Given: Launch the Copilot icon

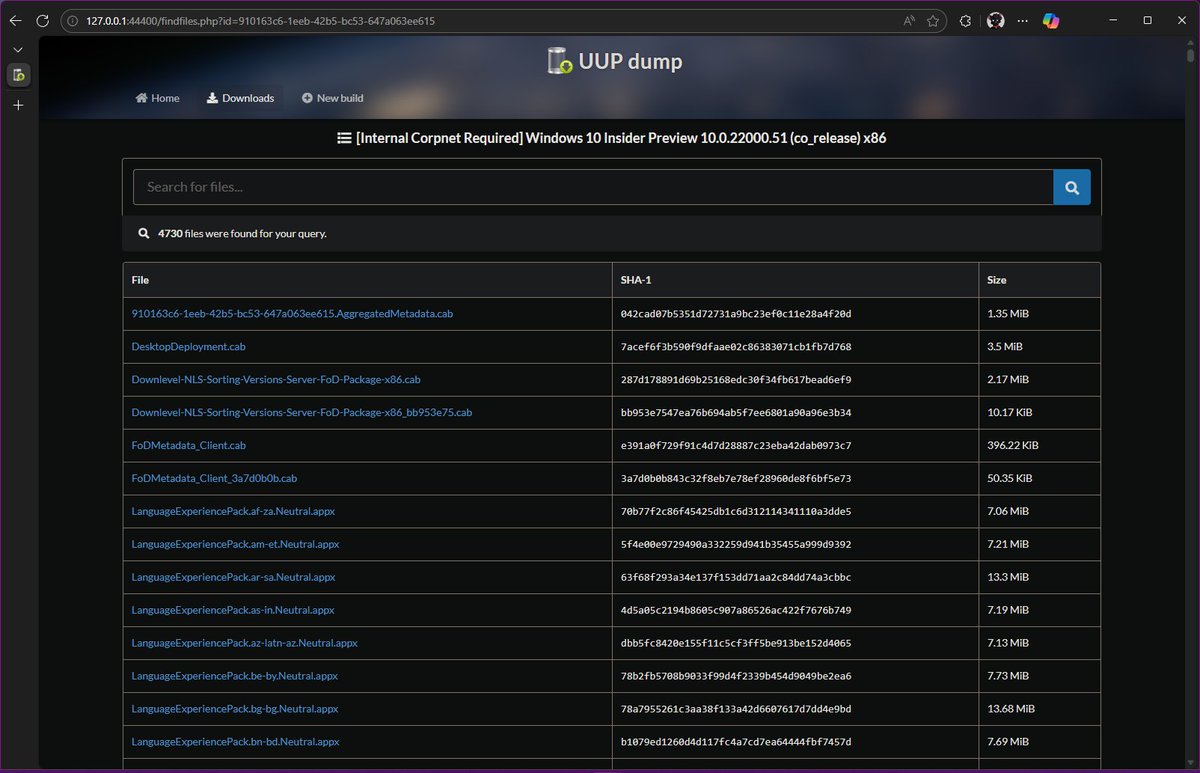Looking at the screenshot, I should click(1050, 20).
